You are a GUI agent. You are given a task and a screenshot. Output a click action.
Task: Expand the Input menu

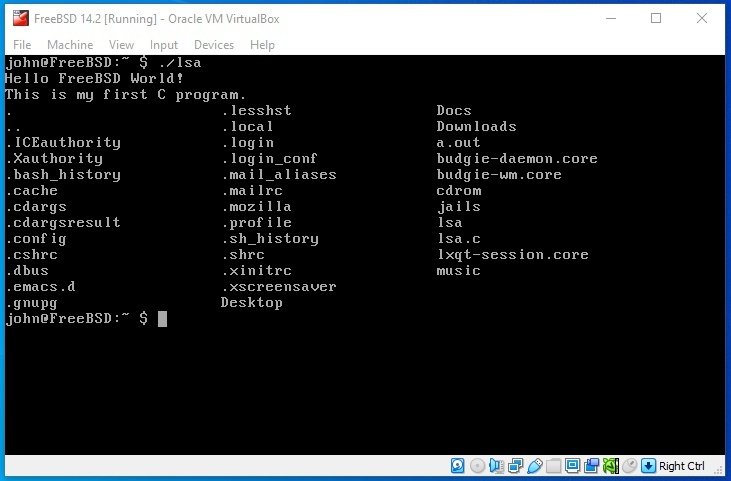click(163, 45)
